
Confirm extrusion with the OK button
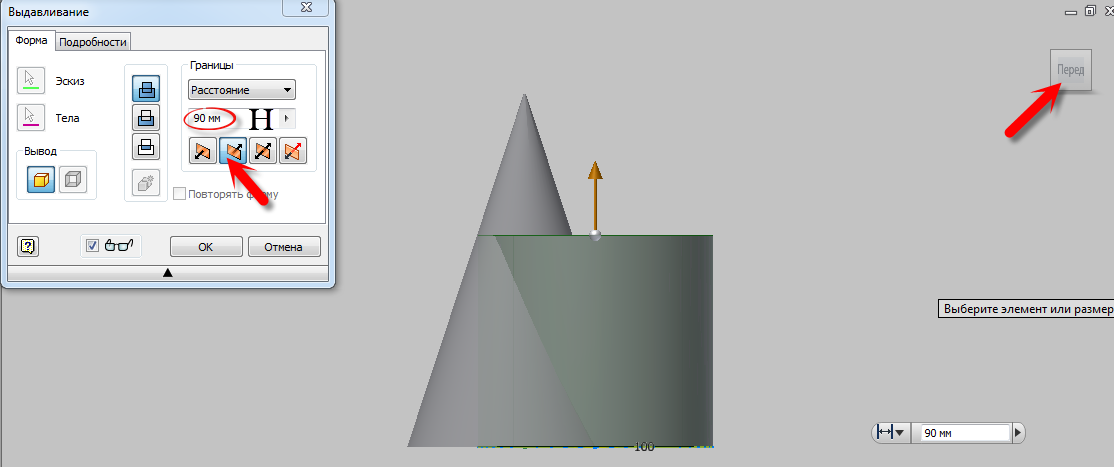[x=205, y=246]
